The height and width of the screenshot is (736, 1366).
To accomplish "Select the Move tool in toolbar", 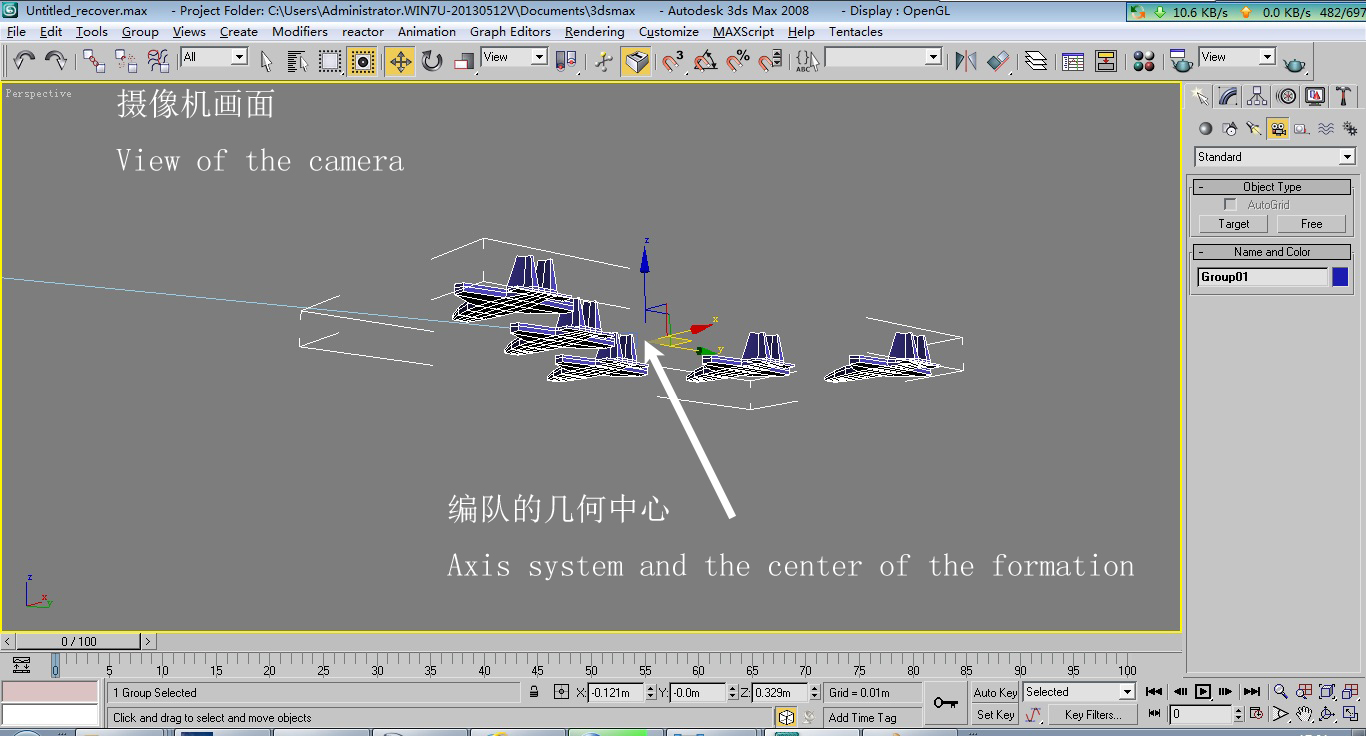I will (x=400, y=62).
